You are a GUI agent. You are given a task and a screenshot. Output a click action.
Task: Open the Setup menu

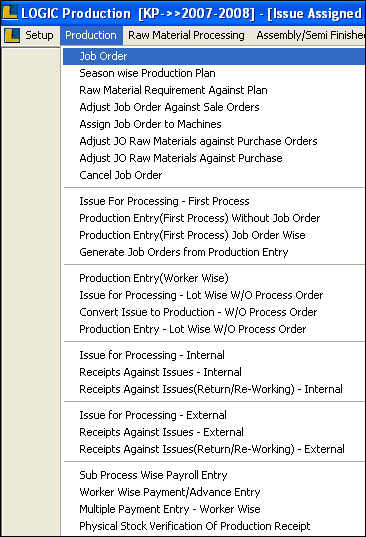coord(39,35)
